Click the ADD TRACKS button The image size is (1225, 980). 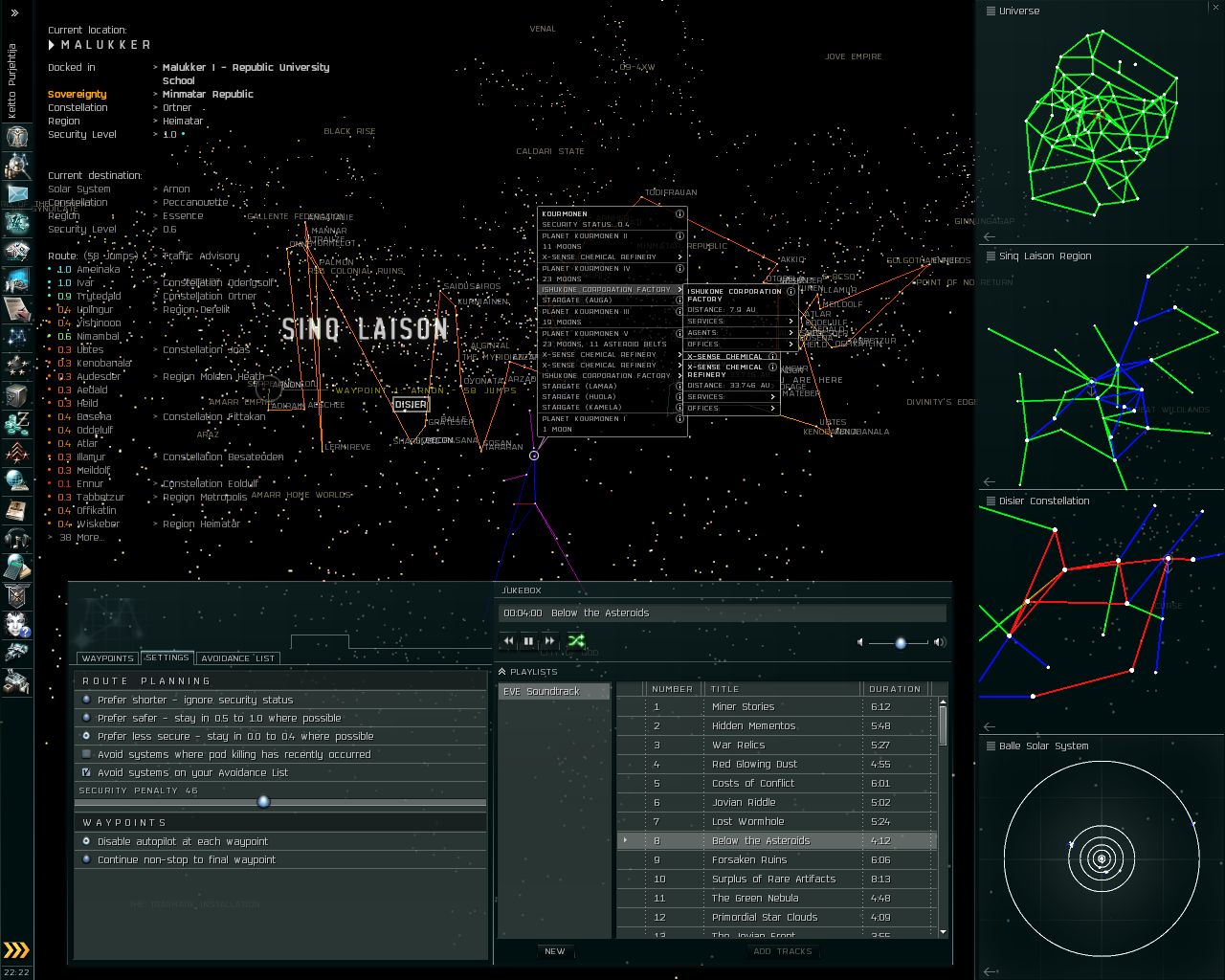pyautogui.click(x=783, y=951)
